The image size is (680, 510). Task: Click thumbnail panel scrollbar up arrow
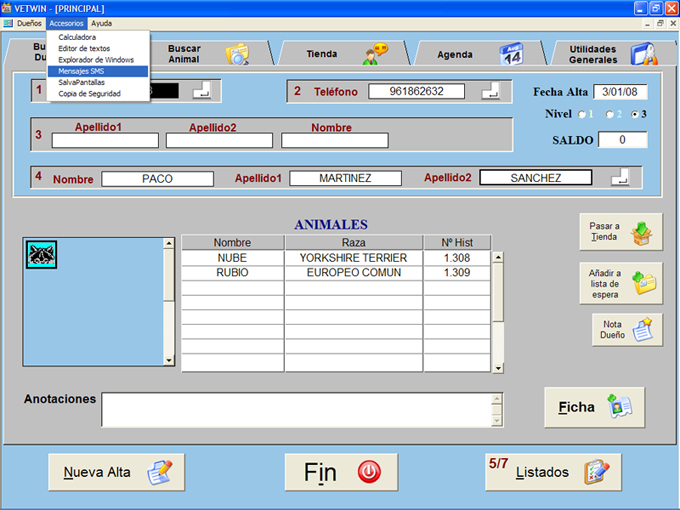tap(169, 243)
